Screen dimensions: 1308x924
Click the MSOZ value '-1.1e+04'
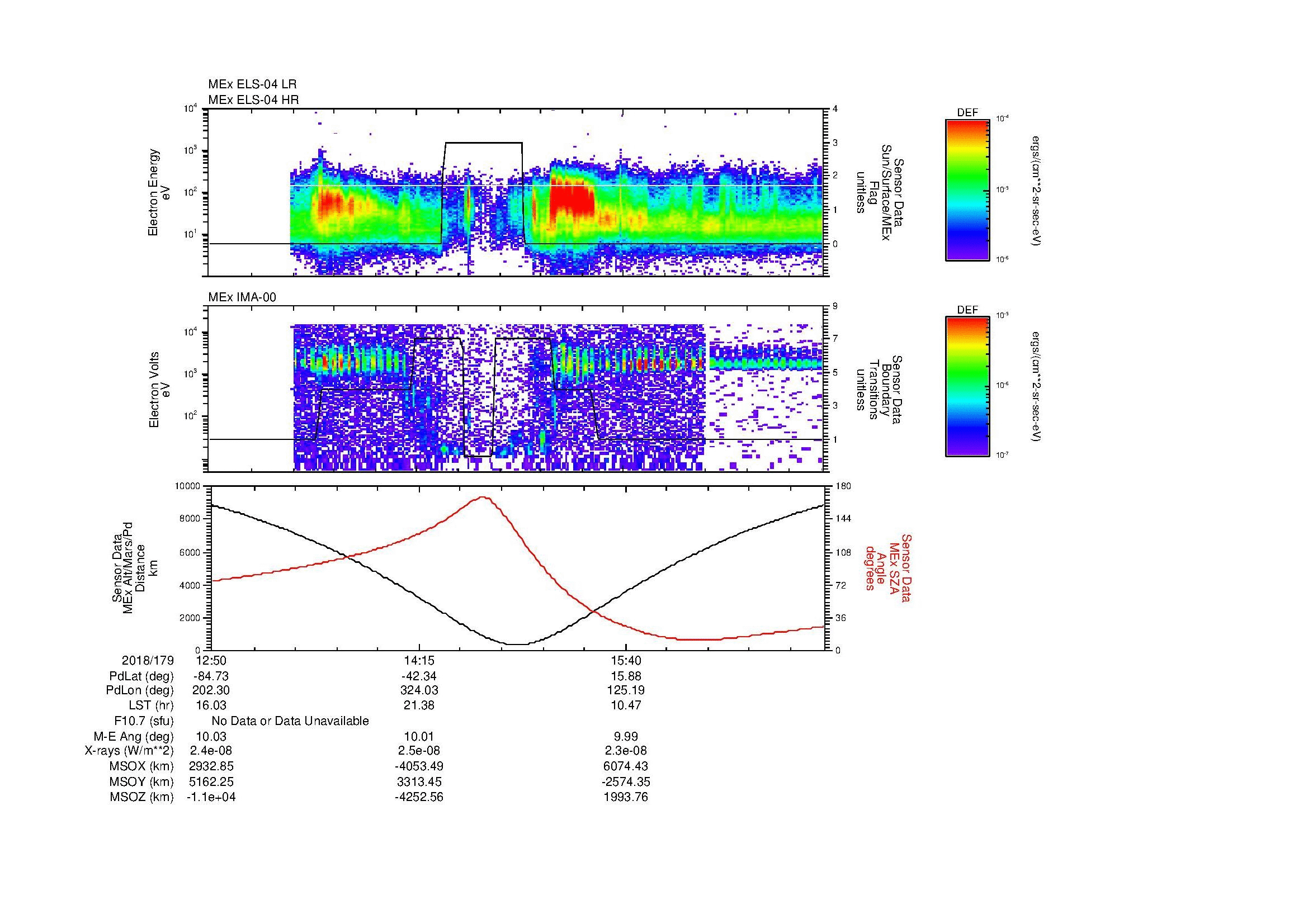tap(211, 797)
